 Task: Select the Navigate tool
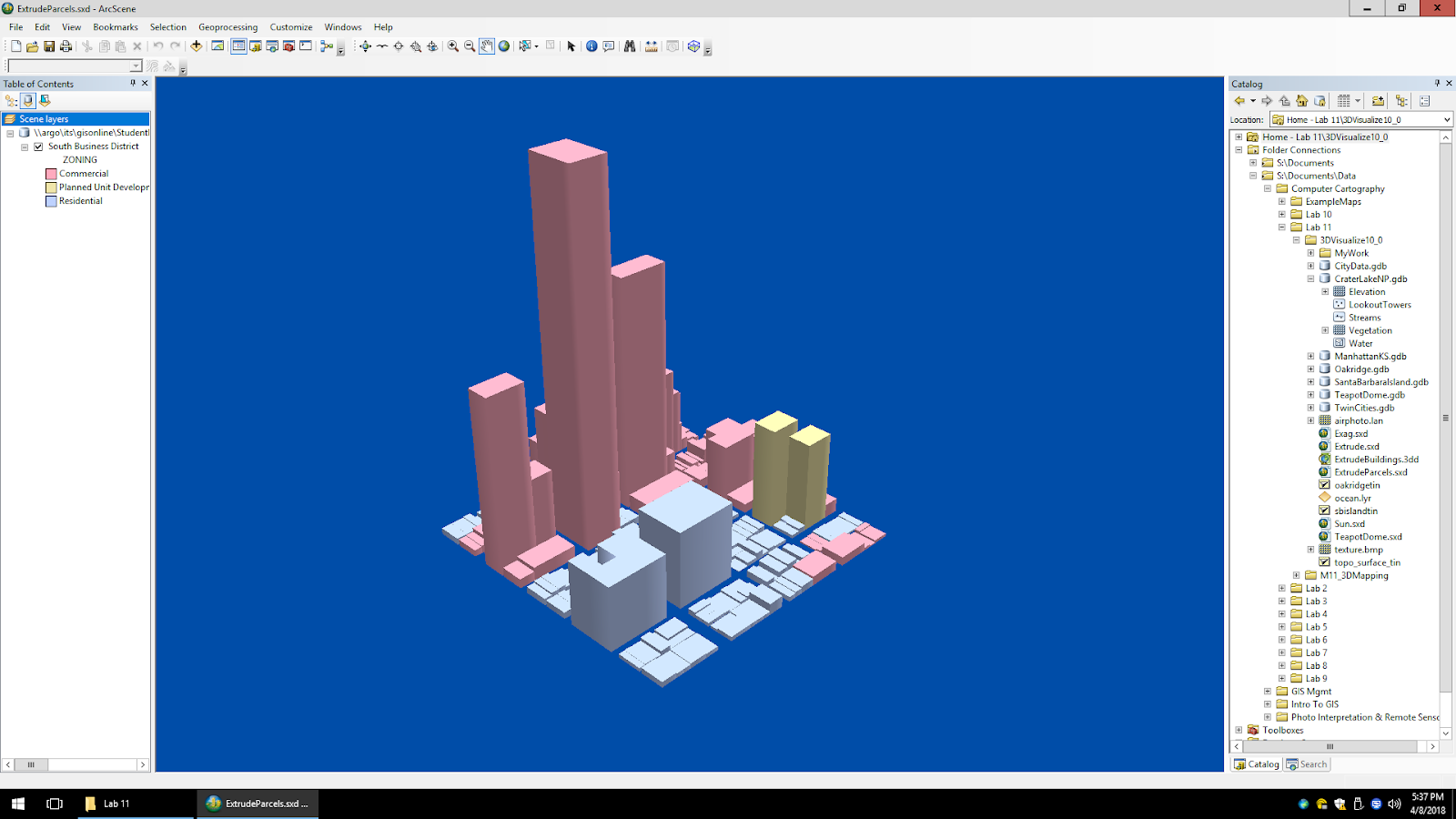pyautogui.click(x=366, y=45)
